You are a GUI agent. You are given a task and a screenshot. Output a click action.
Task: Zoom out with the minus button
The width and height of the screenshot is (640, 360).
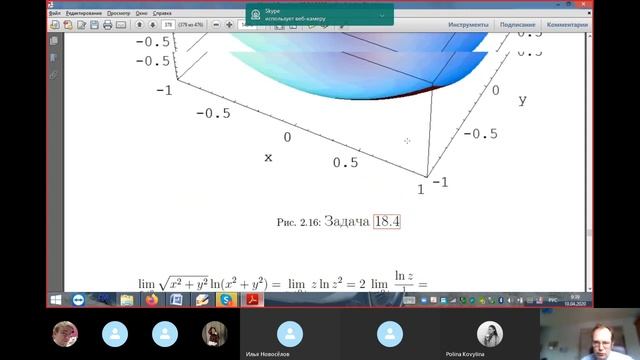(216, 25)
